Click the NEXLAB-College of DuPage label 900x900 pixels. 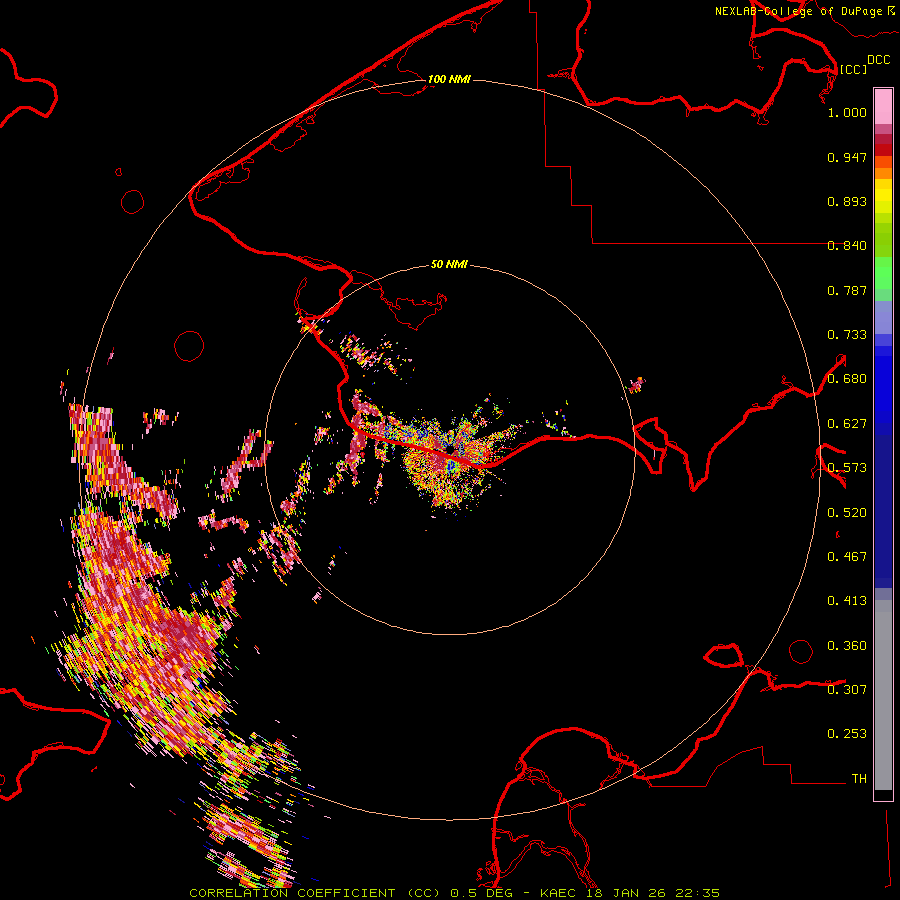tap(799, 11)
